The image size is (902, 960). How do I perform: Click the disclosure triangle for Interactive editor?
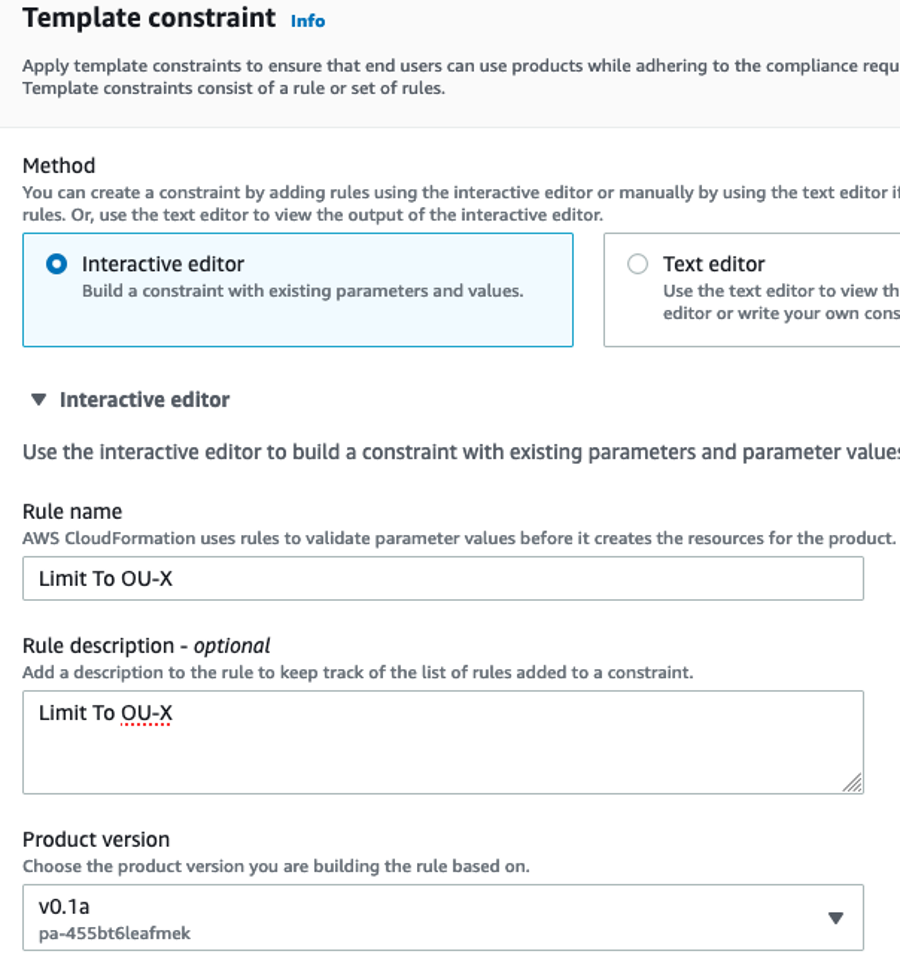(40, 398)
